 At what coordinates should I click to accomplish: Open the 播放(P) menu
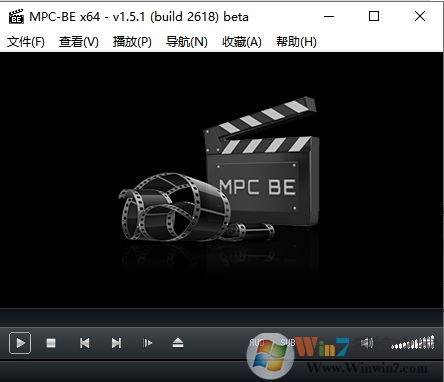132,42
